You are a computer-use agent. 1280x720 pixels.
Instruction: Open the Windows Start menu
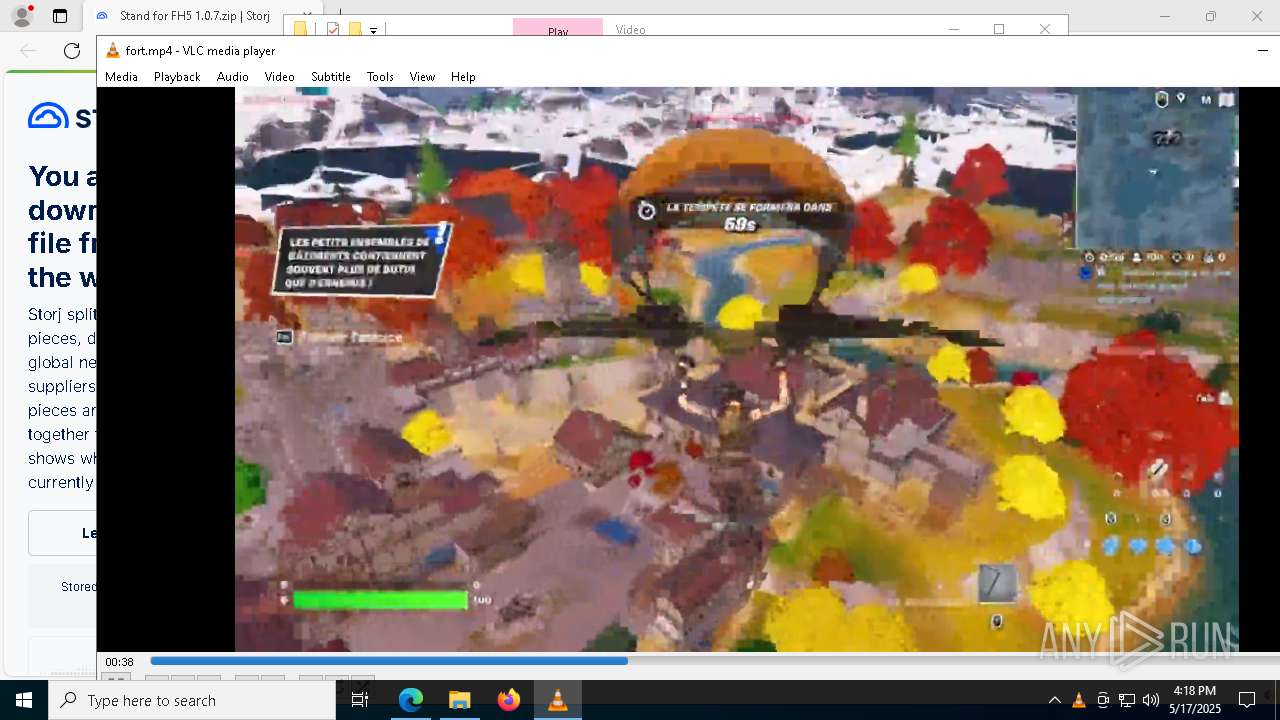point(24,700)
